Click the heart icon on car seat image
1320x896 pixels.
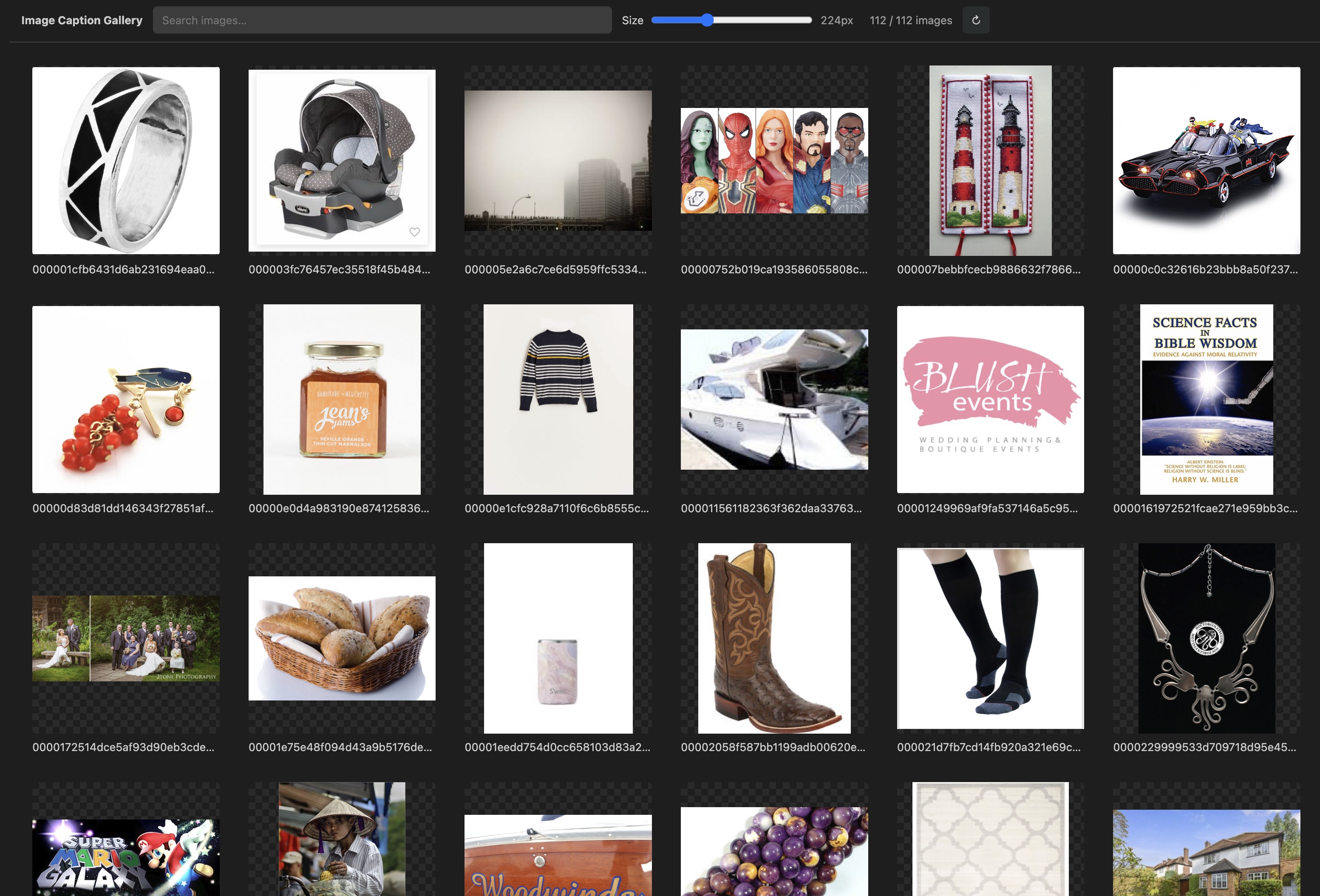415,232
